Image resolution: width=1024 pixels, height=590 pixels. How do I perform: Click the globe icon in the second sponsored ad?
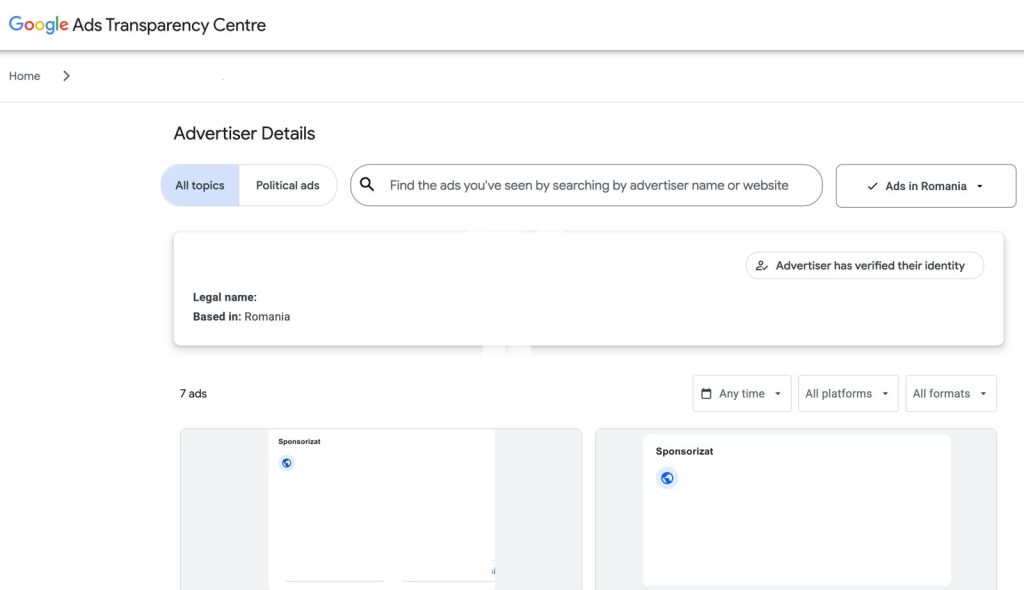coord(667,478)
